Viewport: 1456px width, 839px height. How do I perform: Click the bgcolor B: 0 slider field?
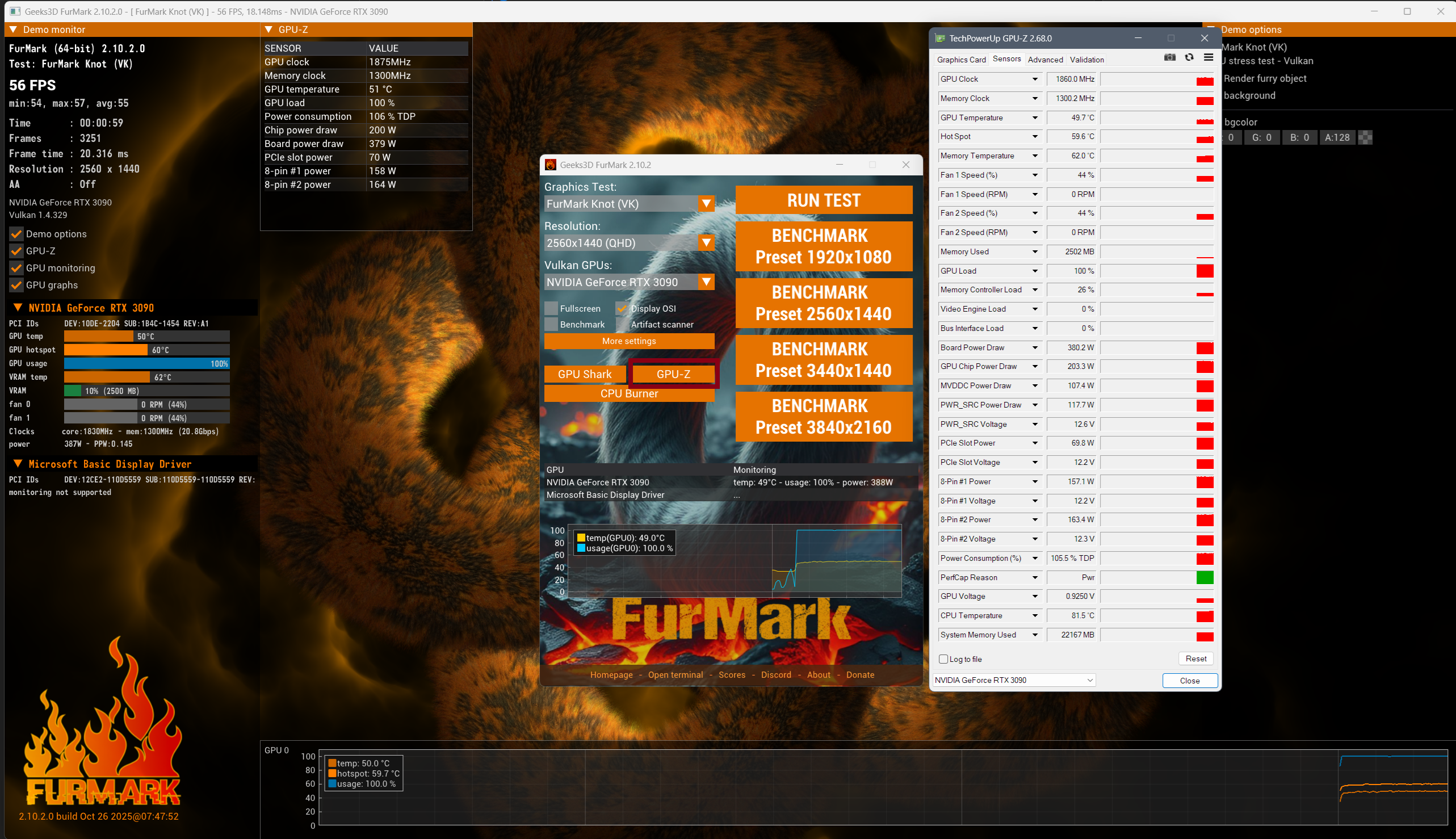(1300, 137)
